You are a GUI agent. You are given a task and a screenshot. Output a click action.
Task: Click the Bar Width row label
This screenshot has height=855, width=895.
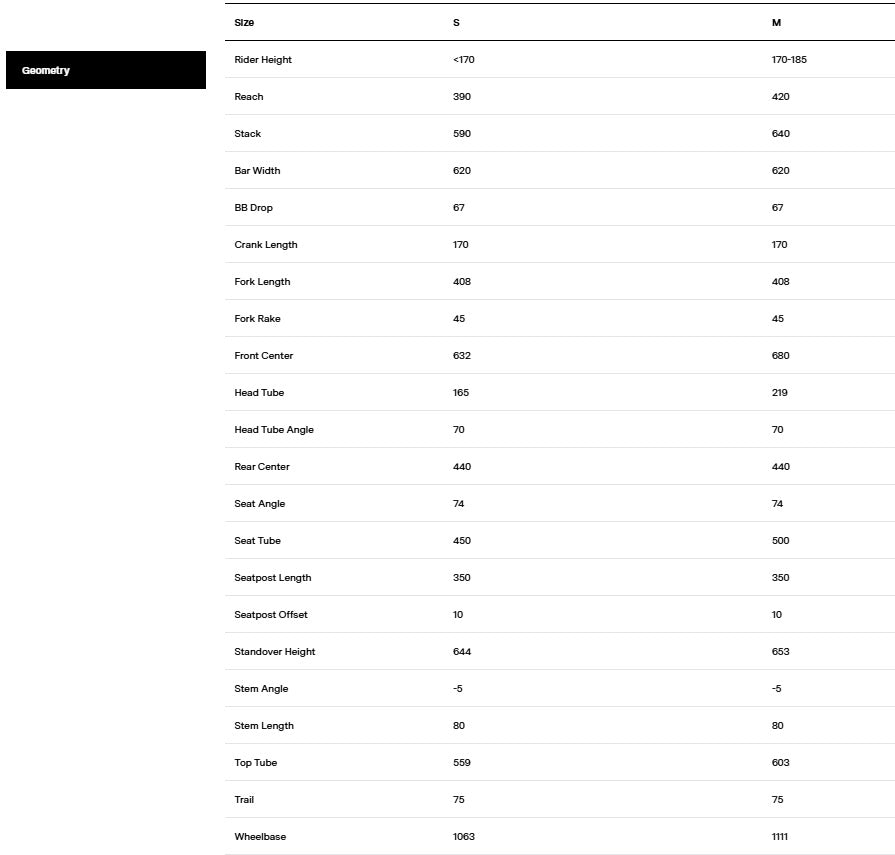(257, 171)
